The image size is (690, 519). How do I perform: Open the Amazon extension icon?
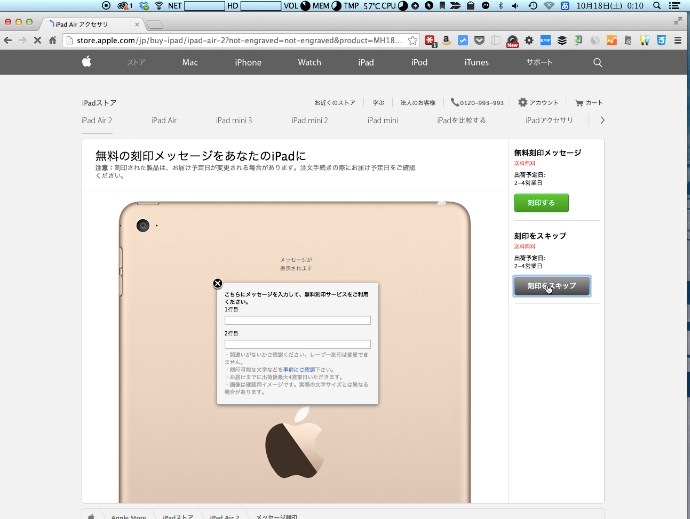[447, 41]
